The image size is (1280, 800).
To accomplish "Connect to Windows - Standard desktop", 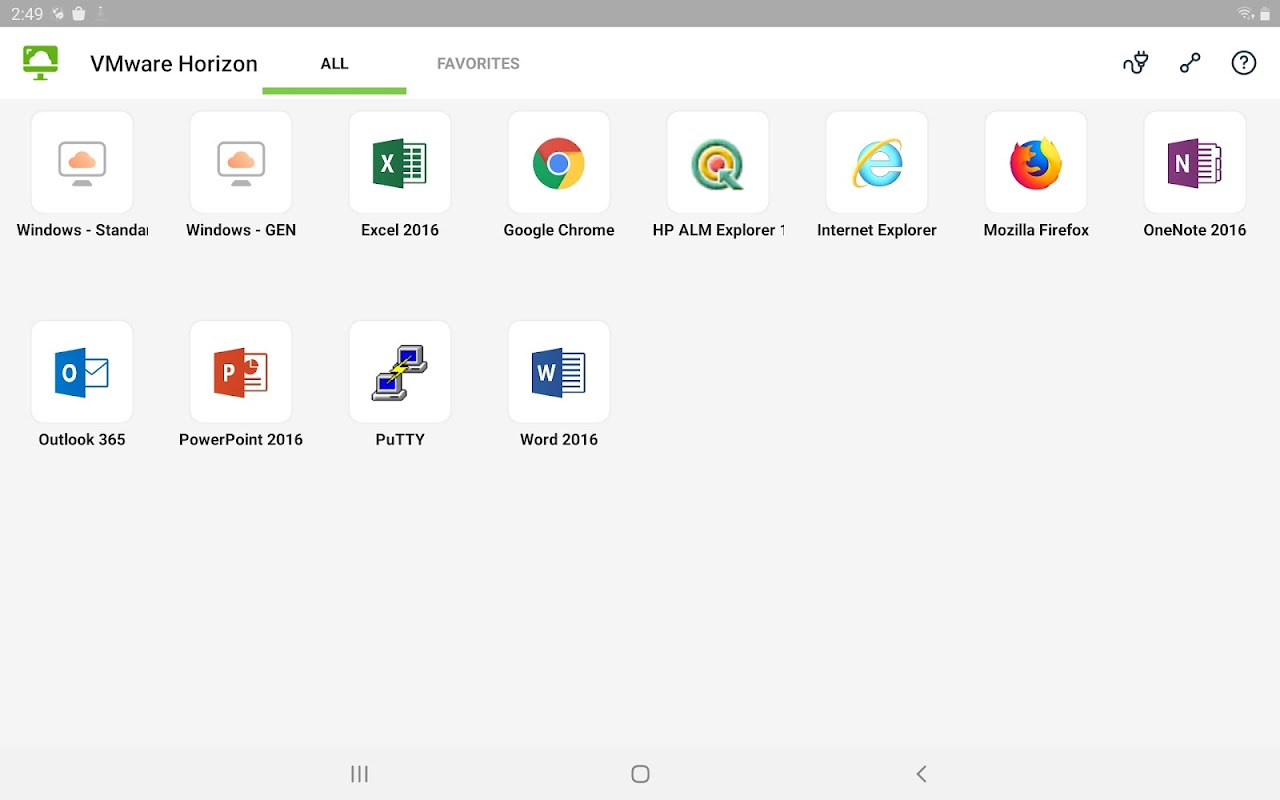I will 82,163.
